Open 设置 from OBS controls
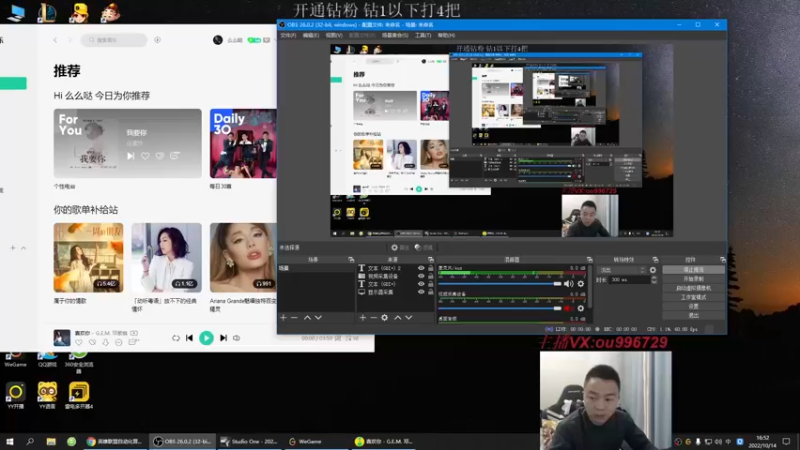The image size is (800, 450). coord(693,306)
